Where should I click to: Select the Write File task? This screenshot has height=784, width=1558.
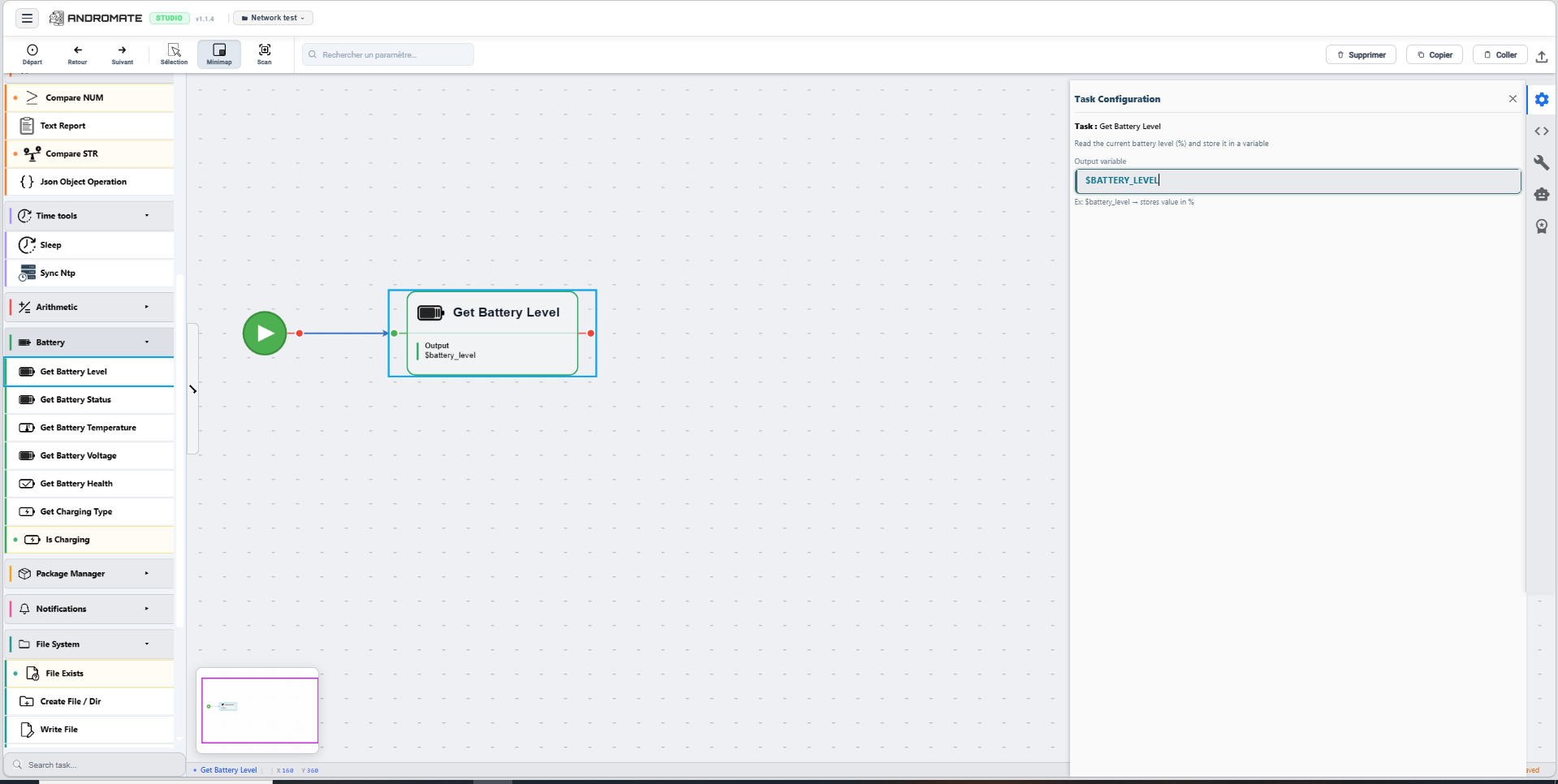pyautogui.click(x=90, y=730)
